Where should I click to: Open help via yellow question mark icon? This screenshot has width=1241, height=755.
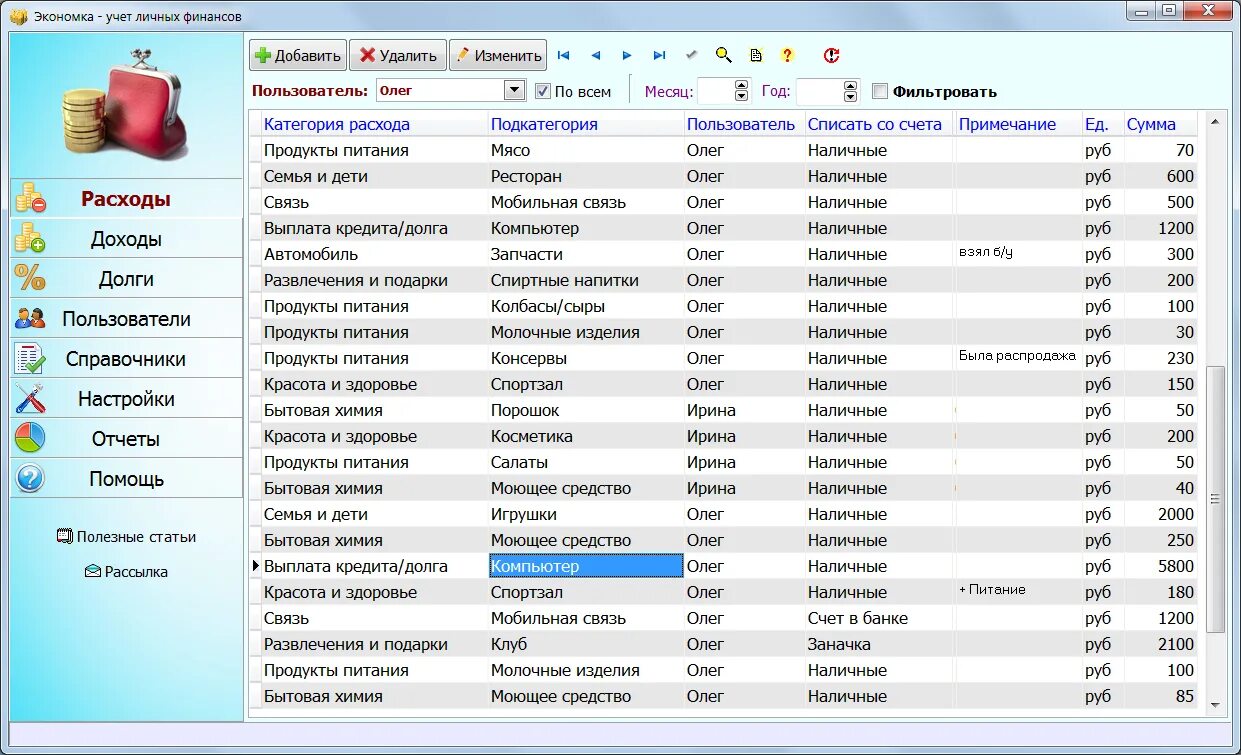pyautogui.click(x=787, y=56)
